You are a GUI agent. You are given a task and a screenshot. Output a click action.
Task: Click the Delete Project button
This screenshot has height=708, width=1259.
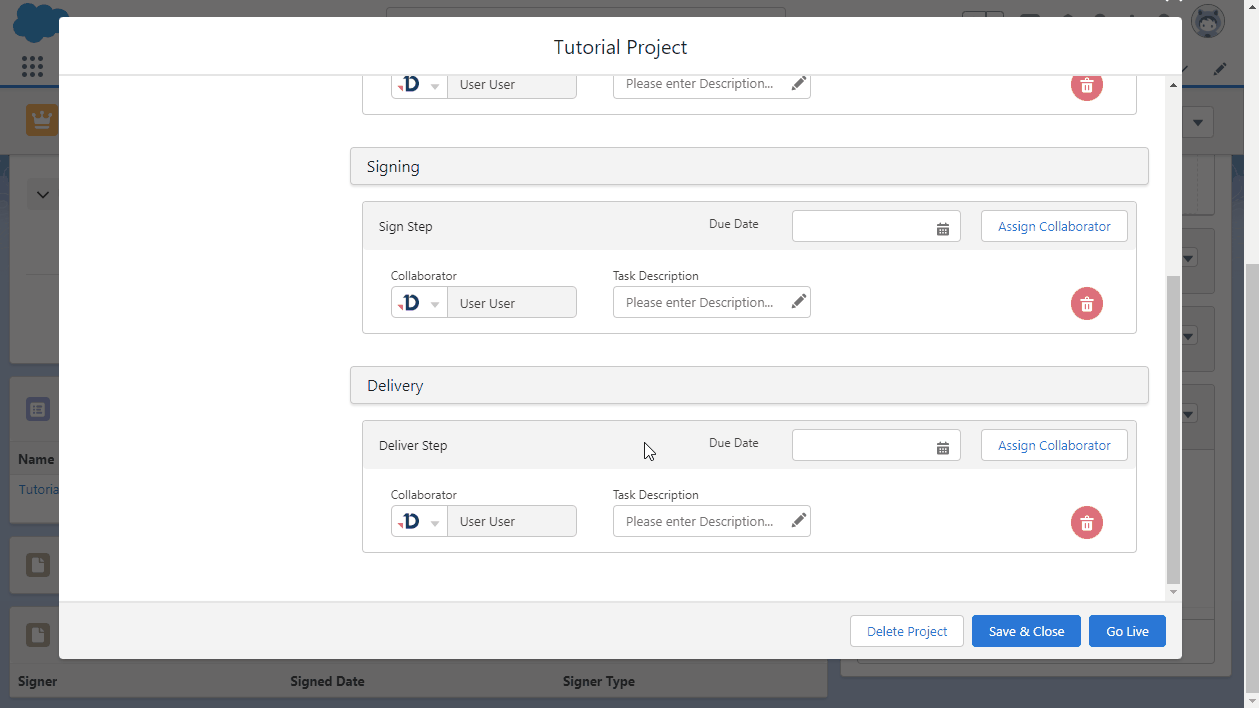(x=906, y=631)
